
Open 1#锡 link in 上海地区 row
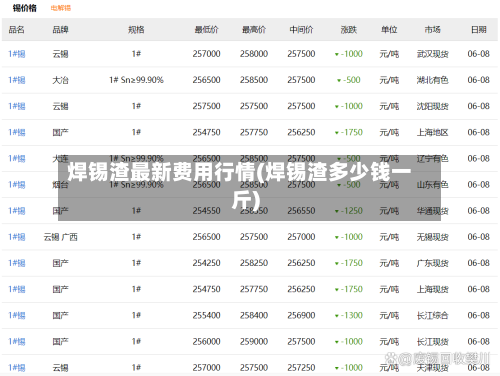(x=17, y=132)
